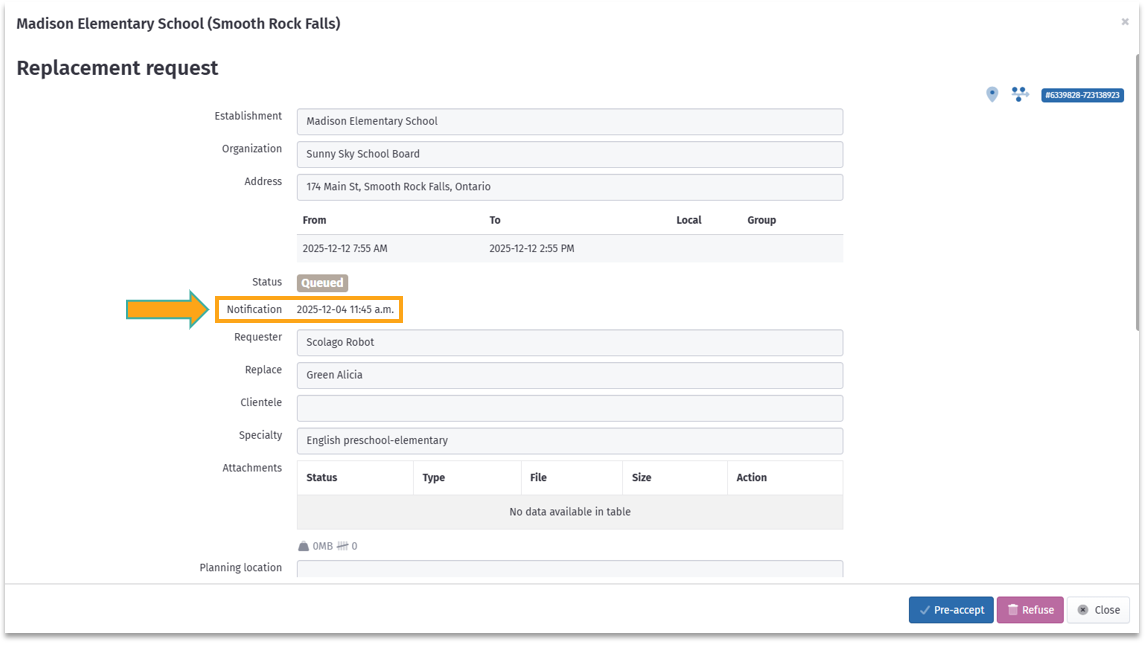Viewport: 1145px width, 645px height.
Task: Click the To time 2025-12-12 2:55 PM
Action: click(532, 248)
